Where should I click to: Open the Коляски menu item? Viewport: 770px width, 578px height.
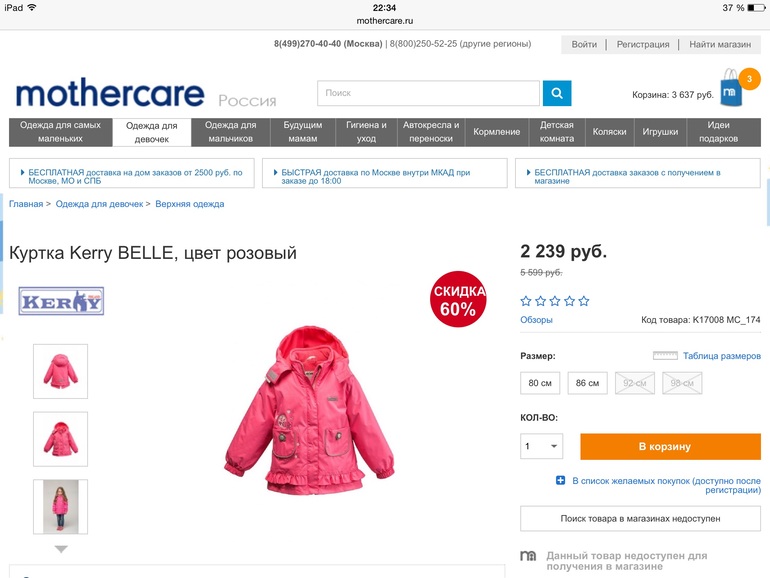click(609, 132)
